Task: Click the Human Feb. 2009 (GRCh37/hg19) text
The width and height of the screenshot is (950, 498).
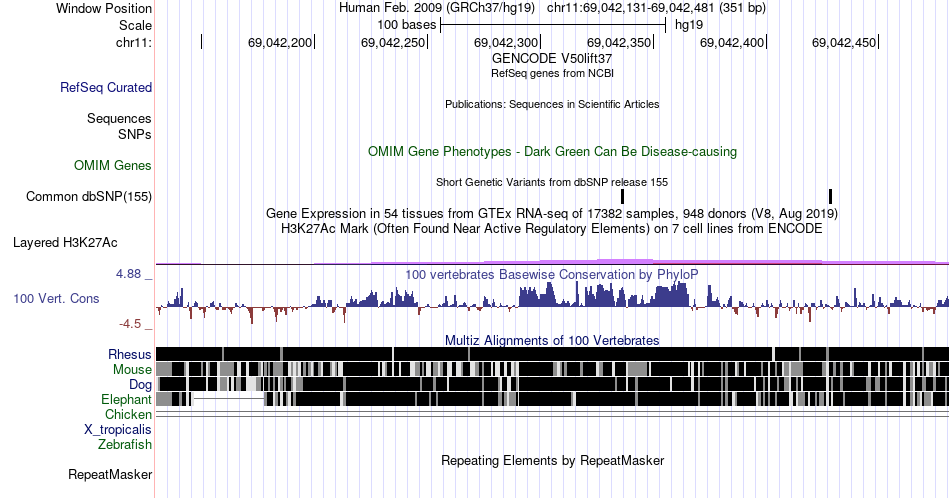Action: [x=437, y=8]
